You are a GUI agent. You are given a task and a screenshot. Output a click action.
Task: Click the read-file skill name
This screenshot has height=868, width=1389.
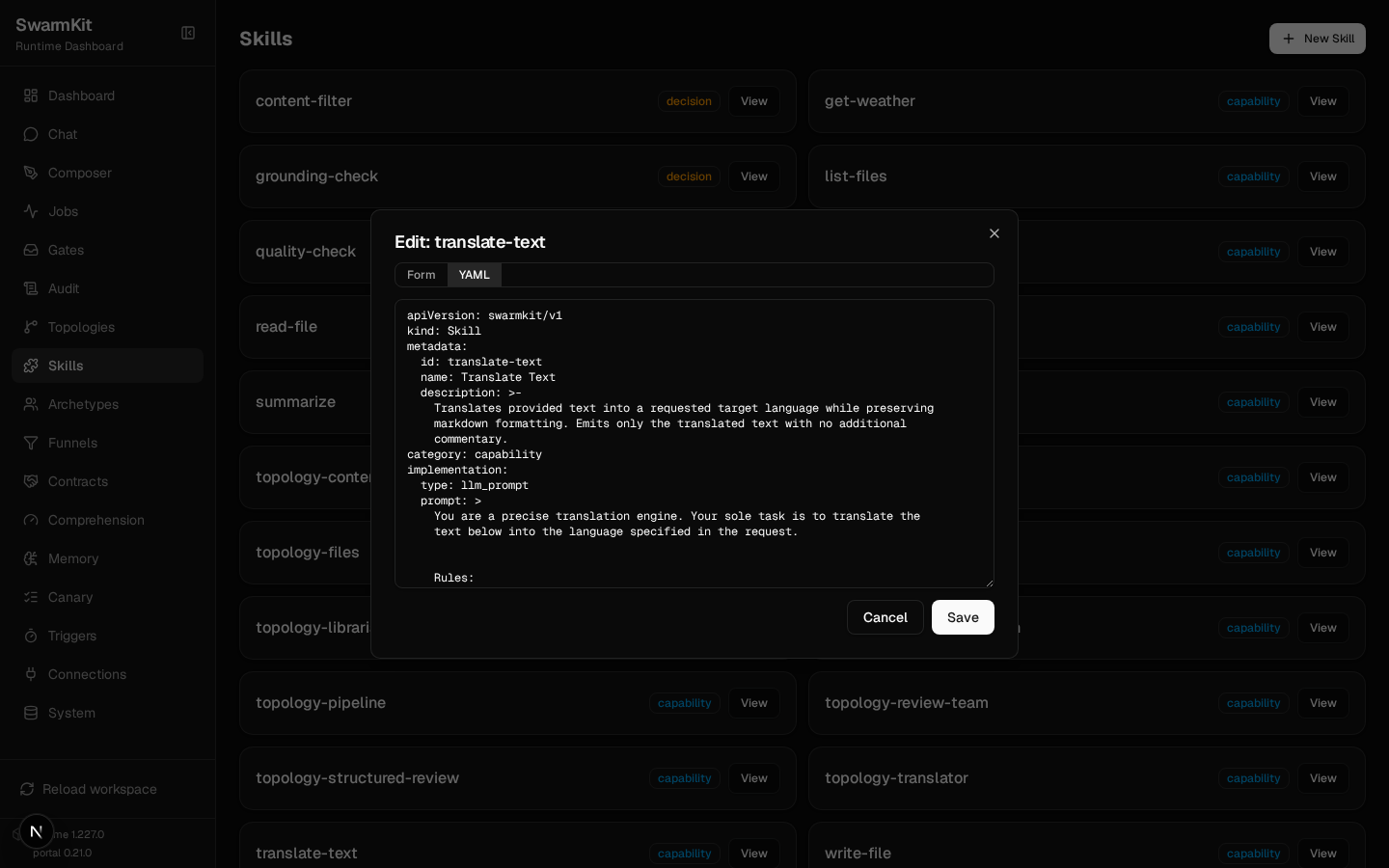pos(286,327)
